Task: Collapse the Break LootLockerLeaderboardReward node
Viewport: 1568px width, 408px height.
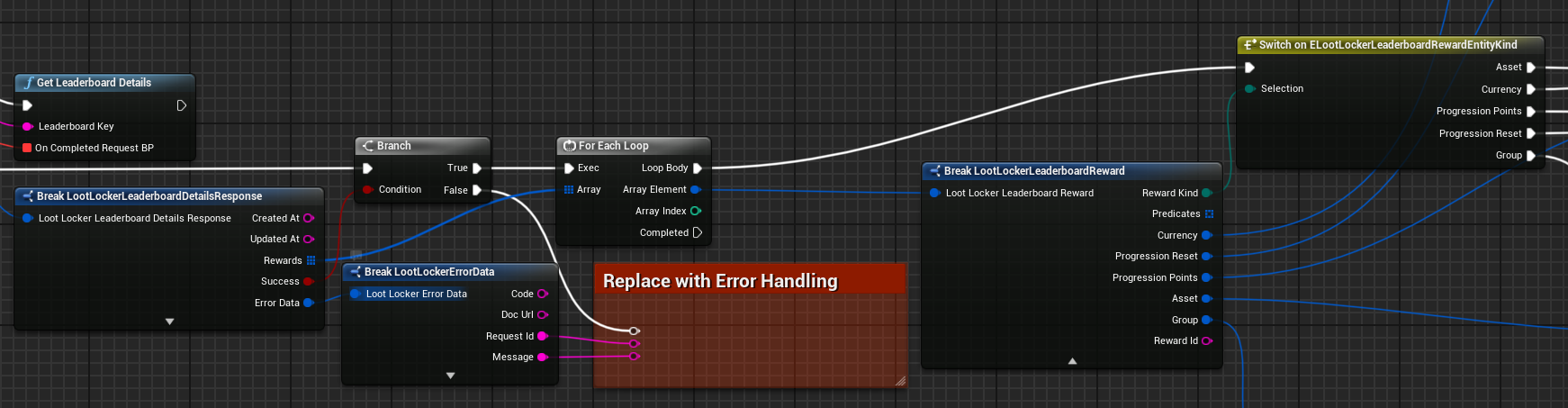Action: 1071,361
